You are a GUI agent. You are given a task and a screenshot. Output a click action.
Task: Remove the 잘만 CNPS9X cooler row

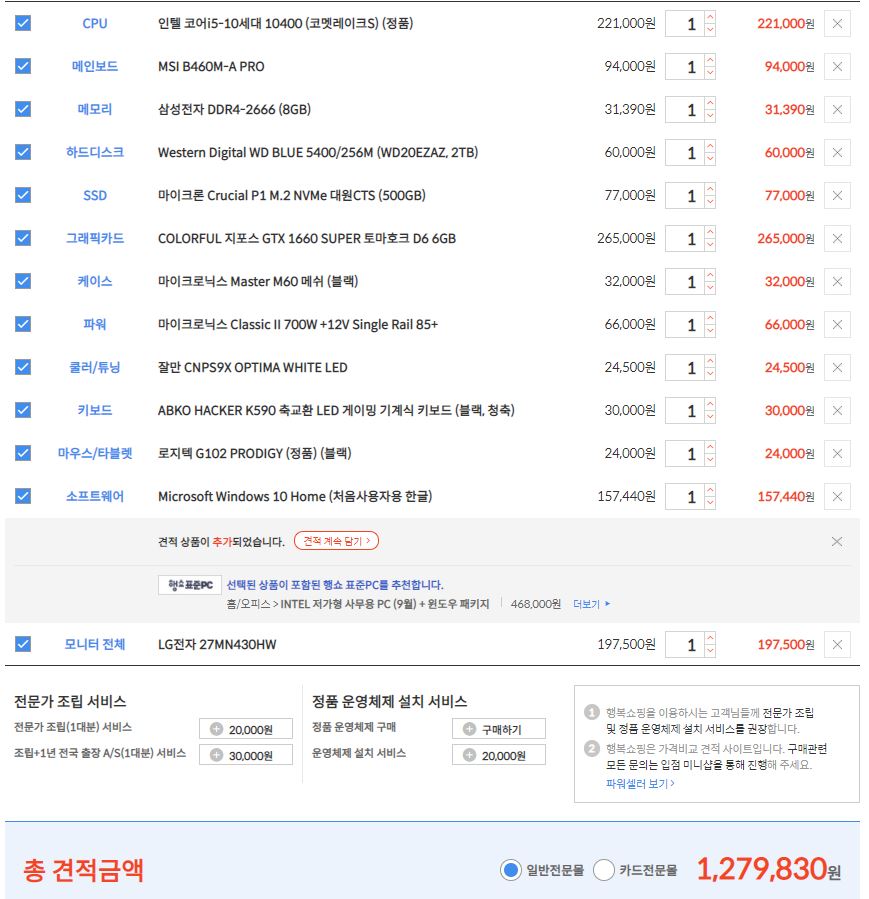coord(837,368)
